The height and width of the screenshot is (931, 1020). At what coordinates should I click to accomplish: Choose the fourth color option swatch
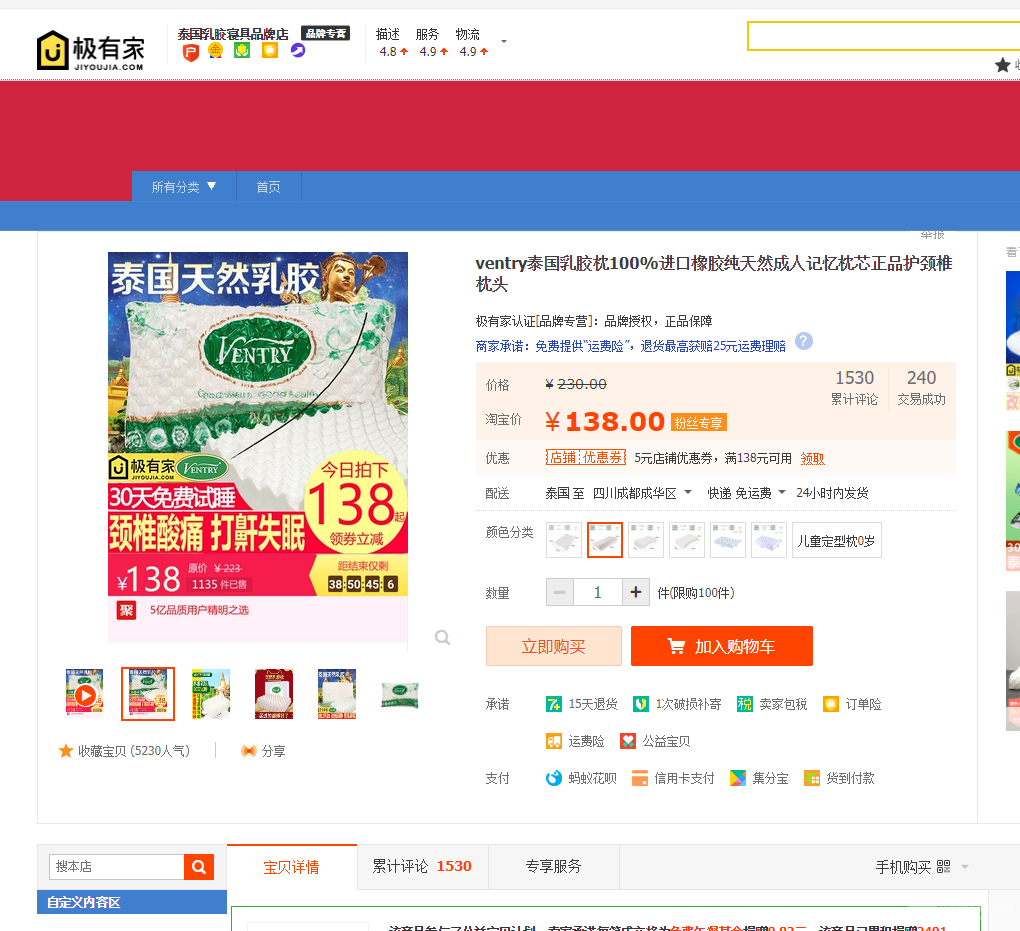686,540
